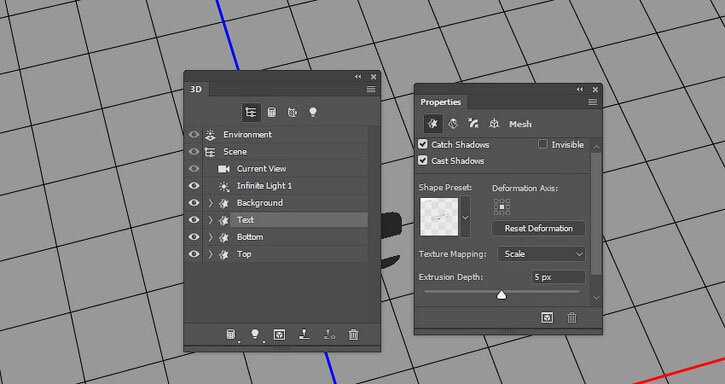This screenshot has width=725, height=384.
Task: Open the Coordinates properties icon
Action: (494, 124)
